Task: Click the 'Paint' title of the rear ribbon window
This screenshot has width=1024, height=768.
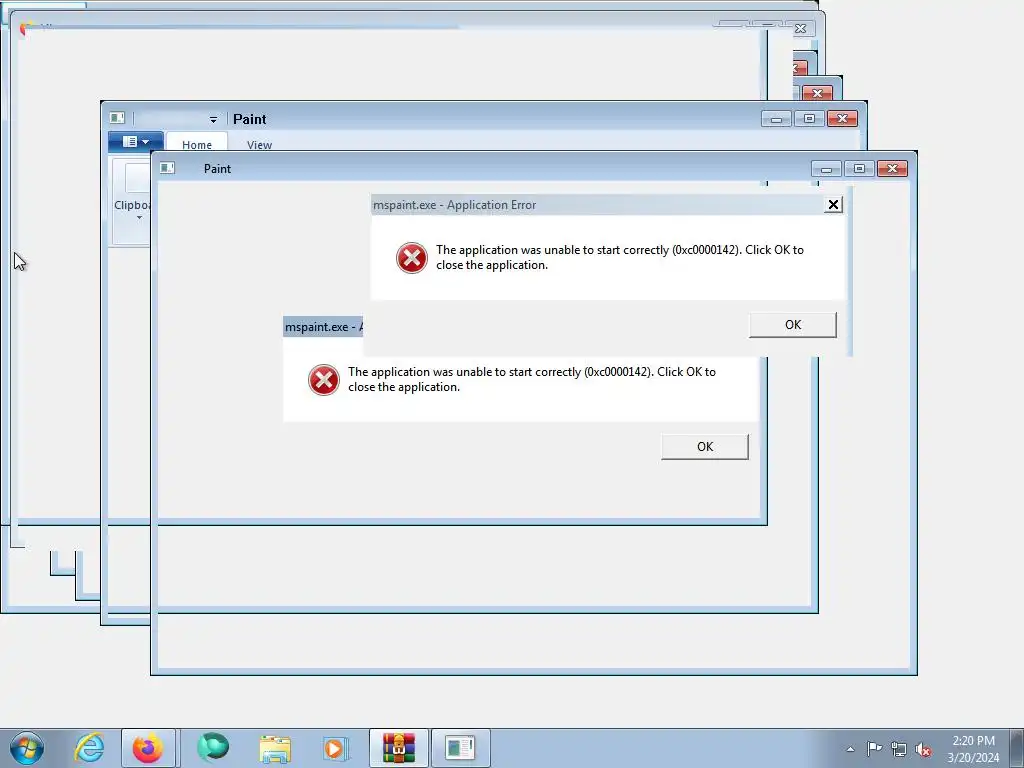Action: [249, 119]
